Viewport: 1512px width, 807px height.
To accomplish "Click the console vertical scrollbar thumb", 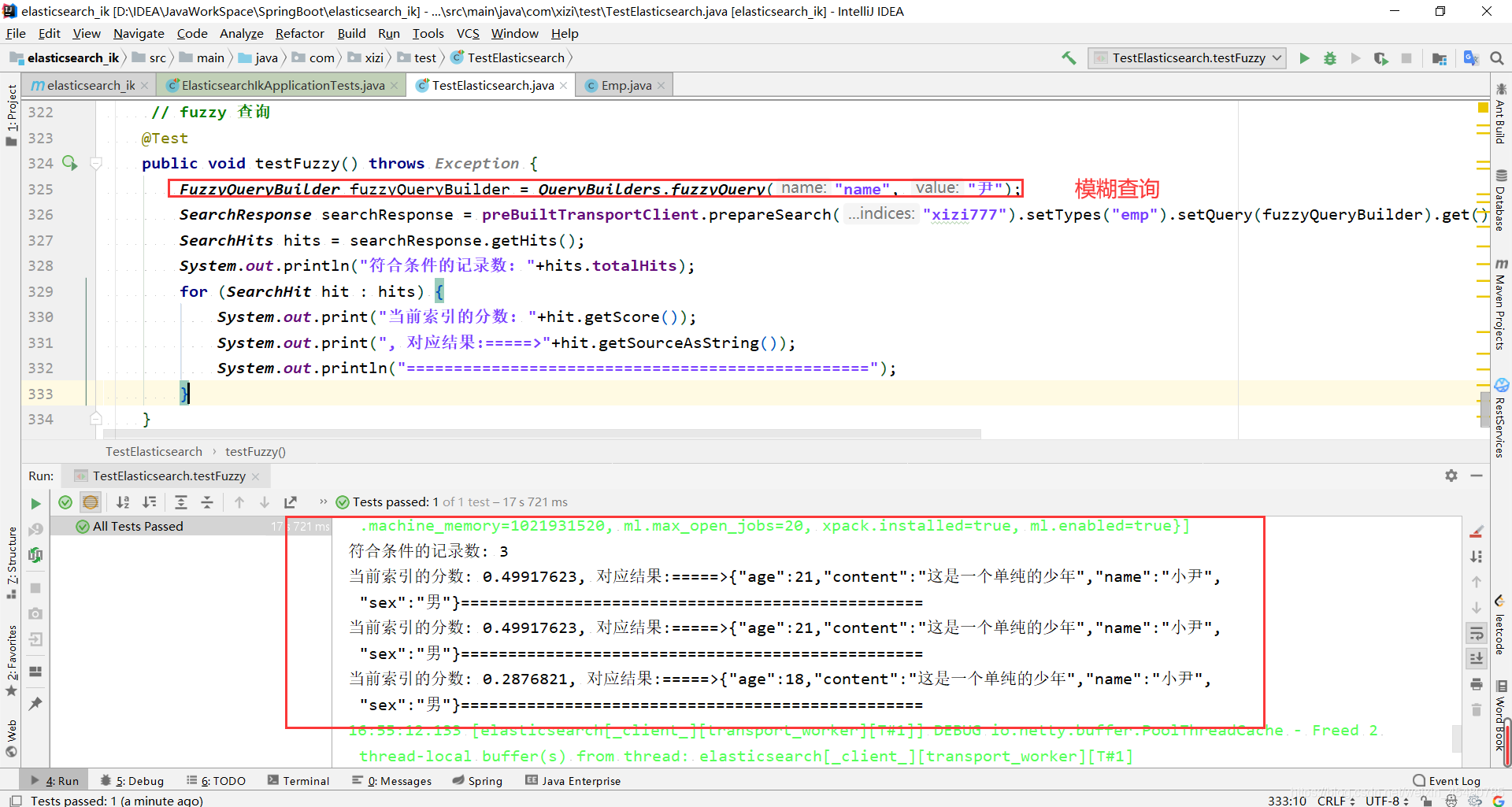I will click(1458, 738).
